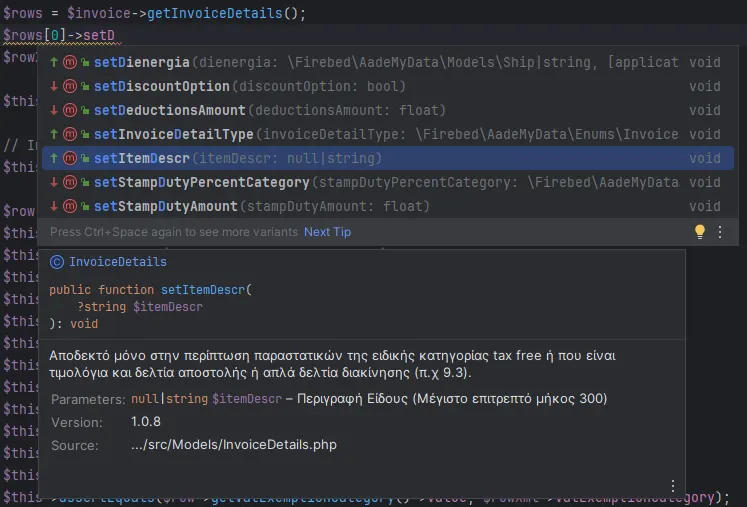The height and width of the screenshot is (507, 747).
Task: Click the lightbulb icon in completion popup footer
Action: tap(700, 231)
